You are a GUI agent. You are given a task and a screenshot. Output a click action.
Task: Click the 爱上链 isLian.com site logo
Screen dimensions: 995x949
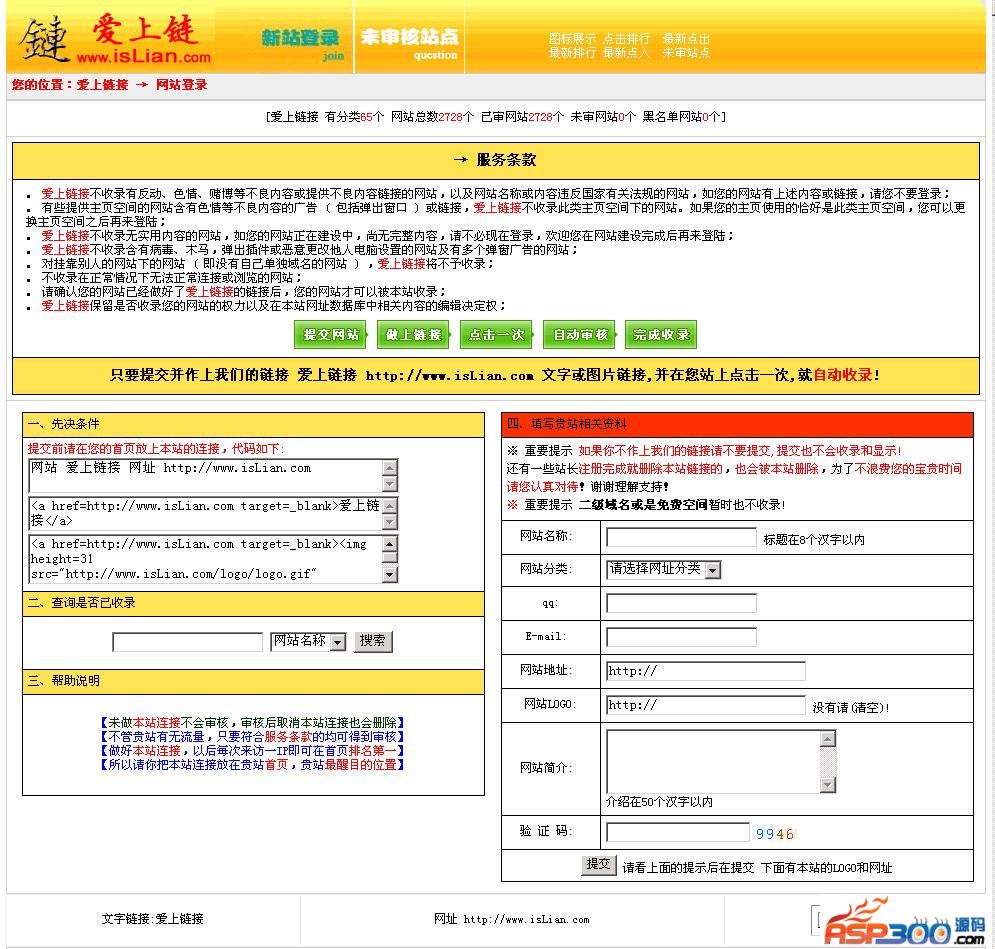[115, 38]
